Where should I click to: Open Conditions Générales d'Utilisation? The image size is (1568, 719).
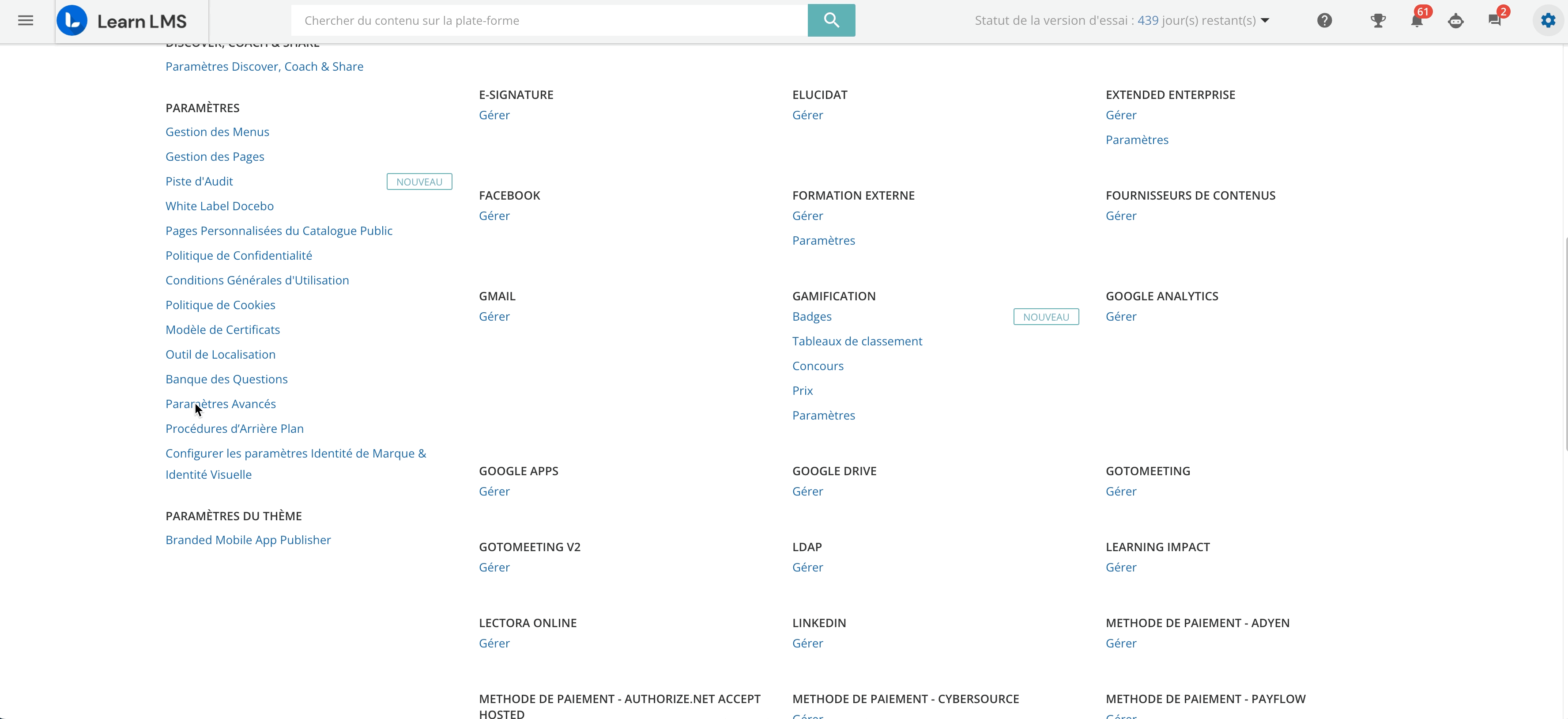point(257,280)
